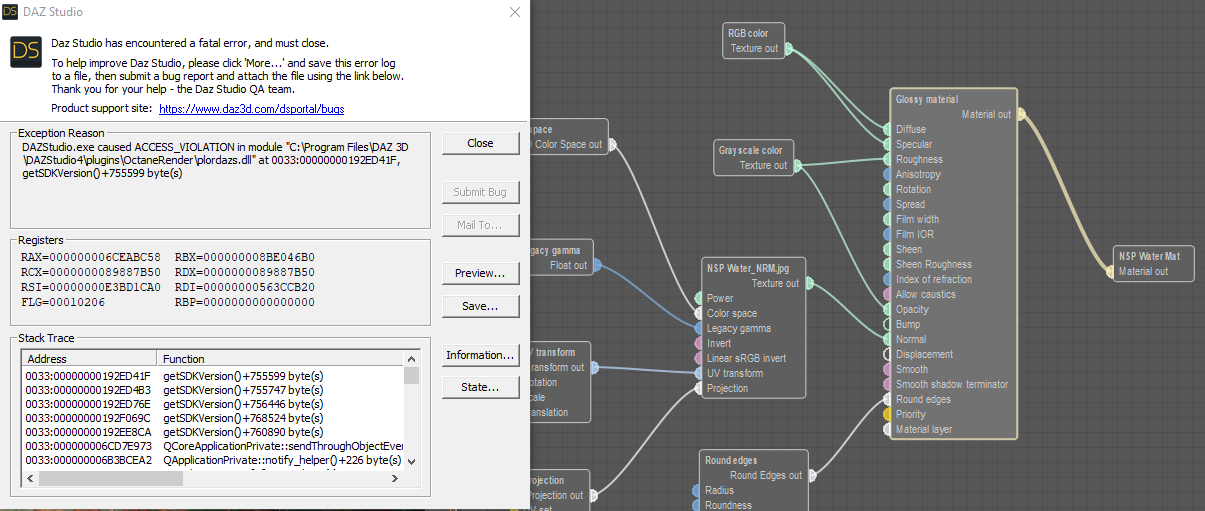Click the NSP Water Mat Material out pin
The height and width of the screenshot is (511, 1205).
pyautogui.click(x=1110, y=271)
